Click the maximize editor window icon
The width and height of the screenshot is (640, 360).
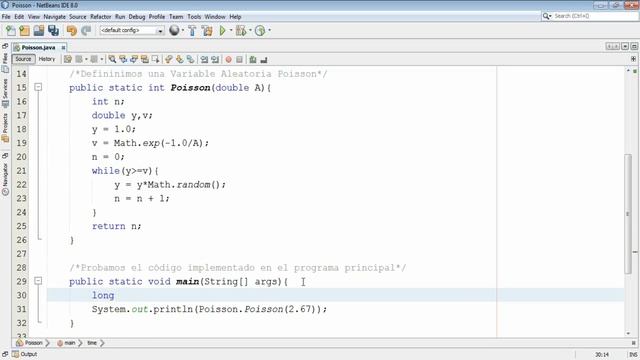point(634,47)
